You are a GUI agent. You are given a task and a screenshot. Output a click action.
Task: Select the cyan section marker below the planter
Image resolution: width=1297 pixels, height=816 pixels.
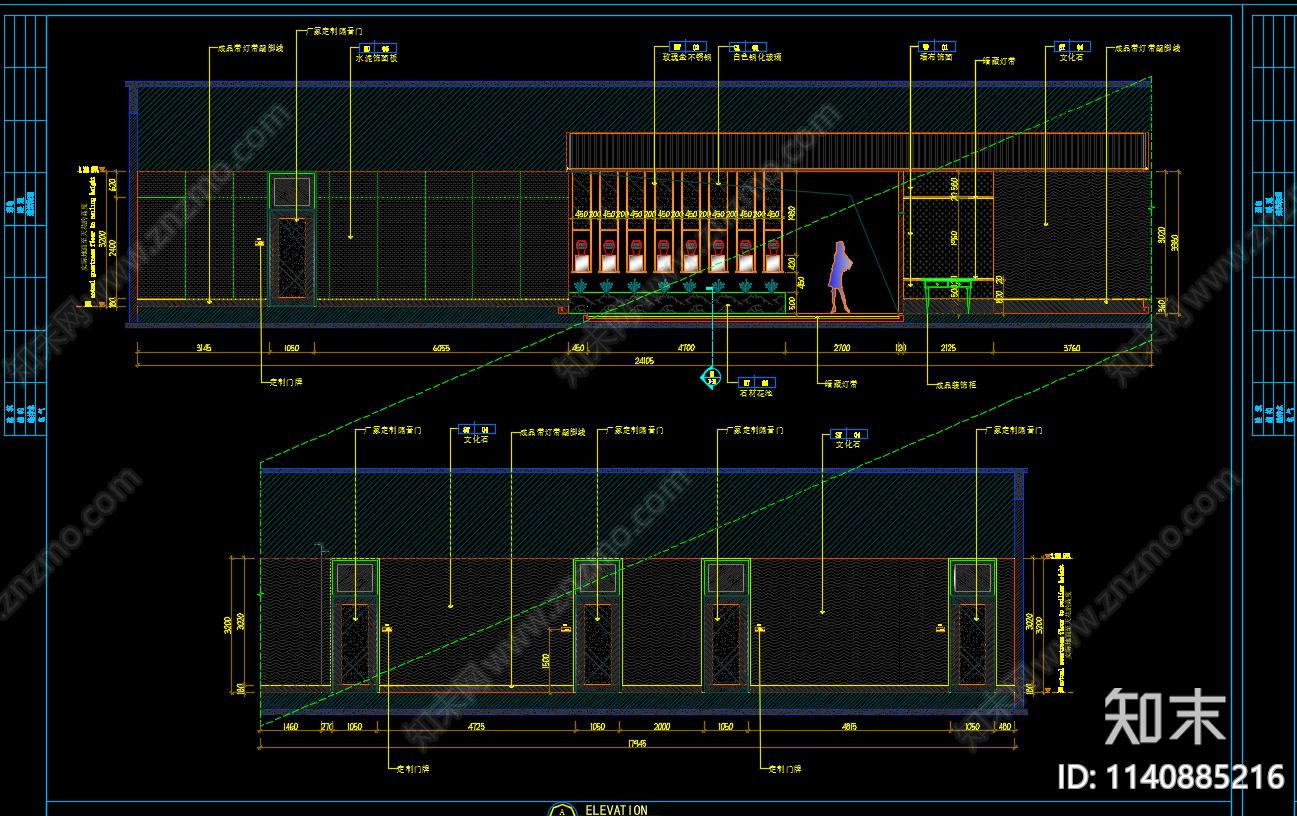712,377
